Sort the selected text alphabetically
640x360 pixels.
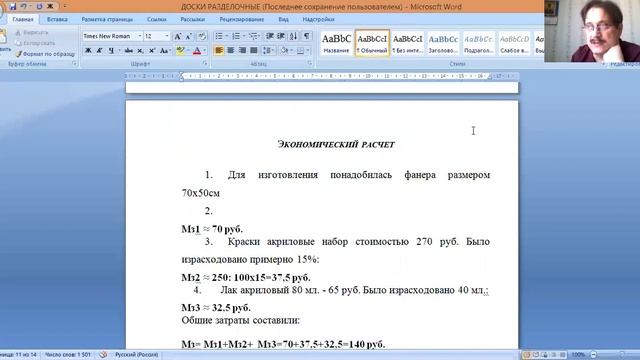(293, 37)
